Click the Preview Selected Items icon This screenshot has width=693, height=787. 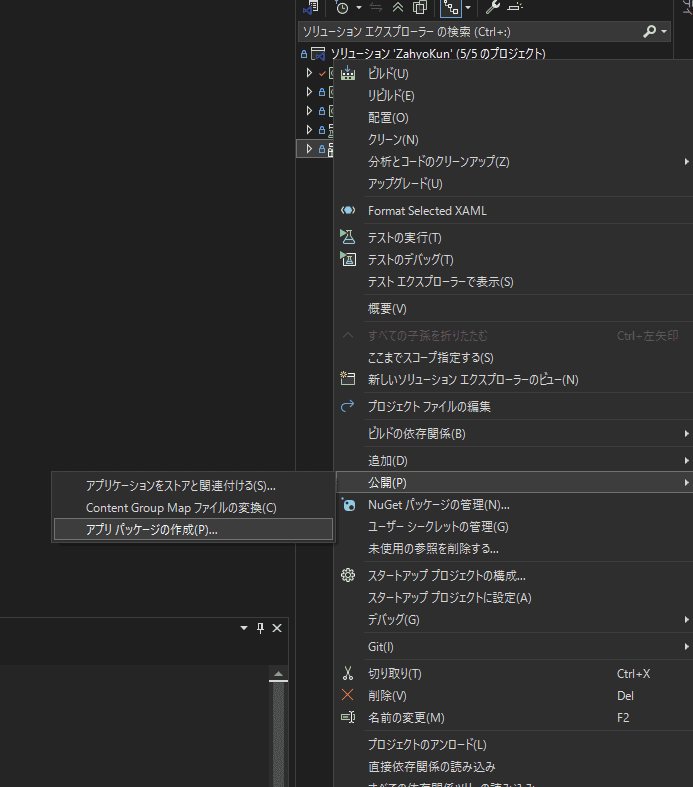point(515,7)
